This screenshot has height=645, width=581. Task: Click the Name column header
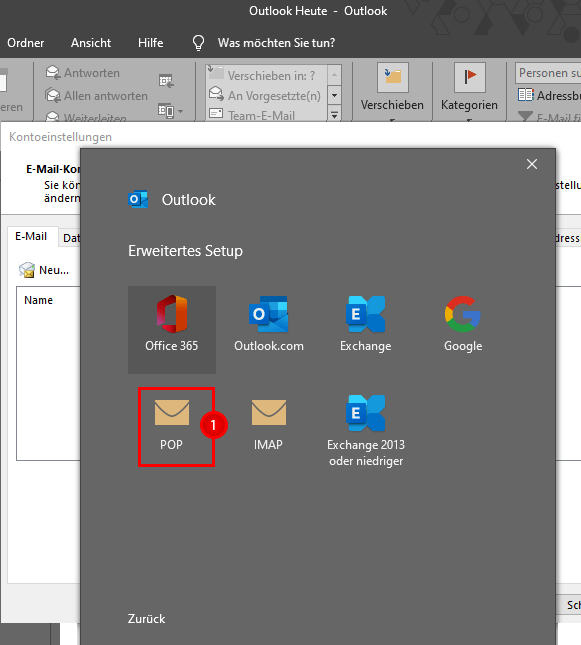point(38,300)
